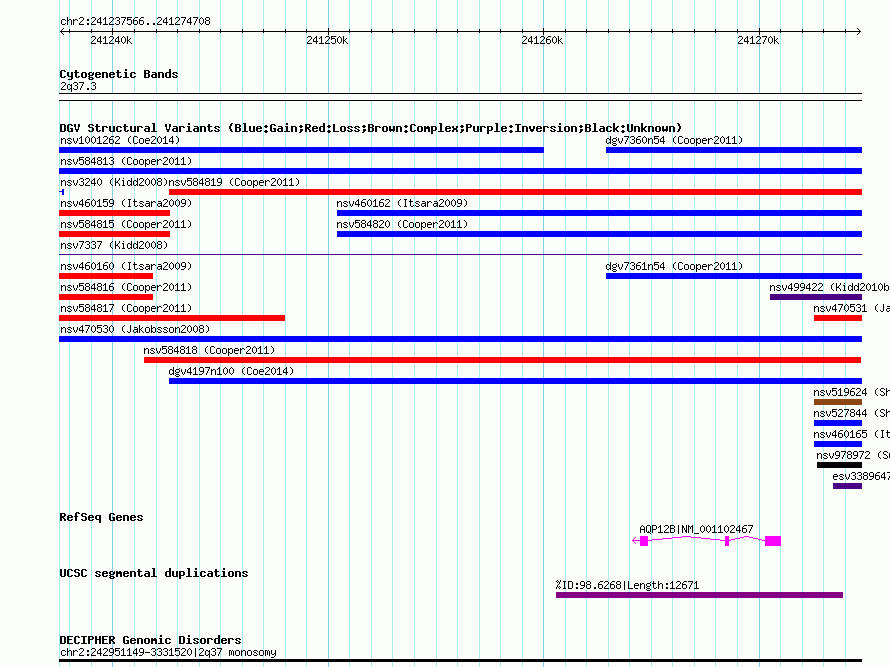Click the AQP12B gene direction arrow
Viewport: 890px width, 667px height.
tap(635, 541)
